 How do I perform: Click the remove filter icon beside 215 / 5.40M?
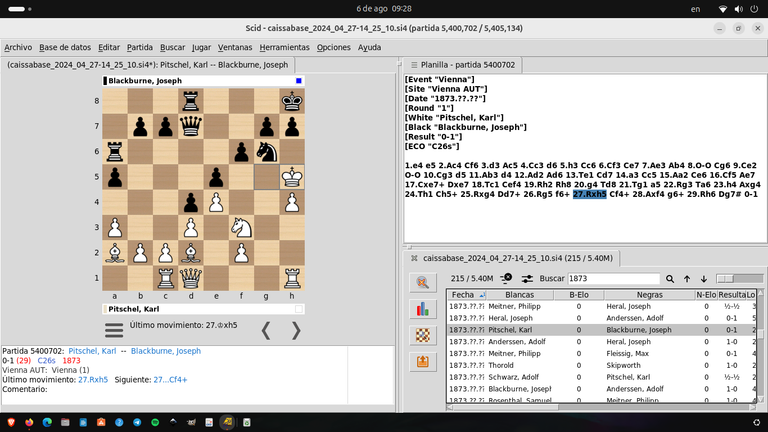coord(506,278)
